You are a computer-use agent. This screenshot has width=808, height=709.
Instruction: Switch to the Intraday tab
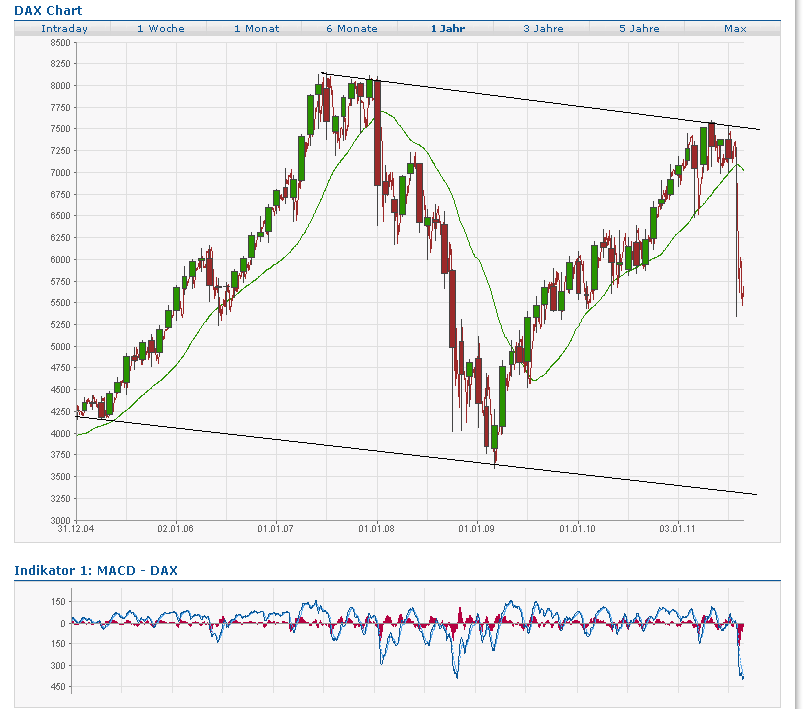[64, 29]
